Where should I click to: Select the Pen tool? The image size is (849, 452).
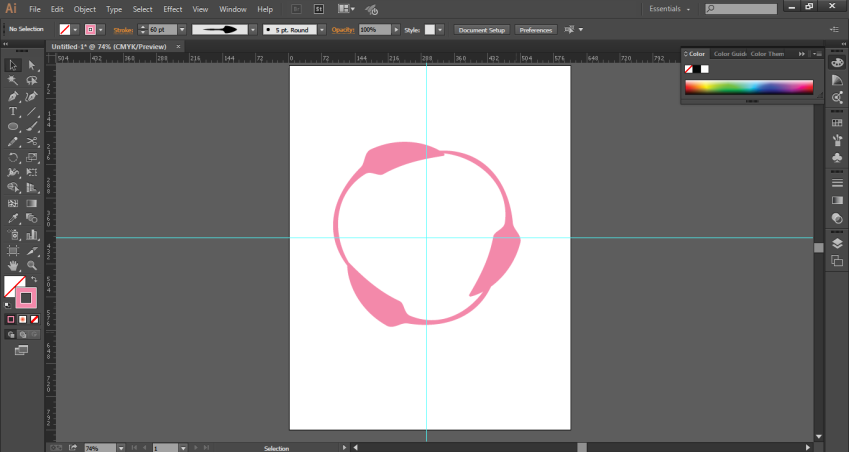(x=13, y=96)
